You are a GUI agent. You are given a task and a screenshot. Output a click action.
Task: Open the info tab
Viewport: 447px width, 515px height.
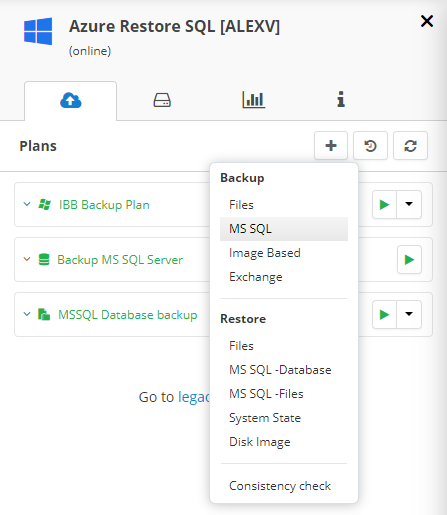point(341,99)
